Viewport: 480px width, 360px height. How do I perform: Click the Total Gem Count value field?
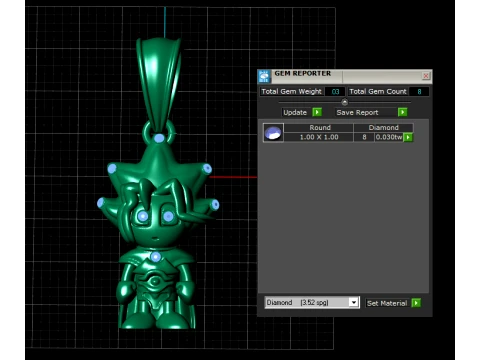point(419,91)
